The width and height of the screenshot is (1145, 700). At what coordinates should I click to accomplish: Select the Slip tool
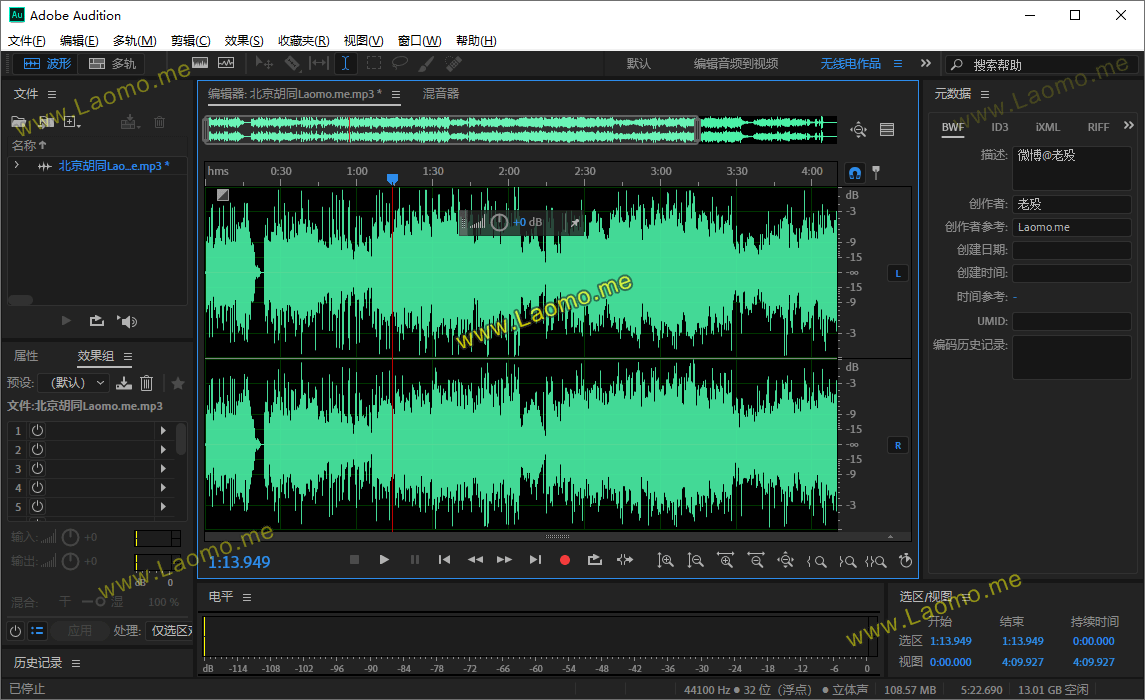(319, 64)
